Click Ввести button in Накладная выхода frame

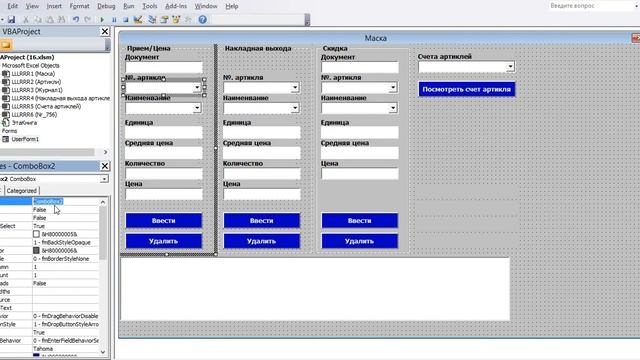(x=262, y=220)
